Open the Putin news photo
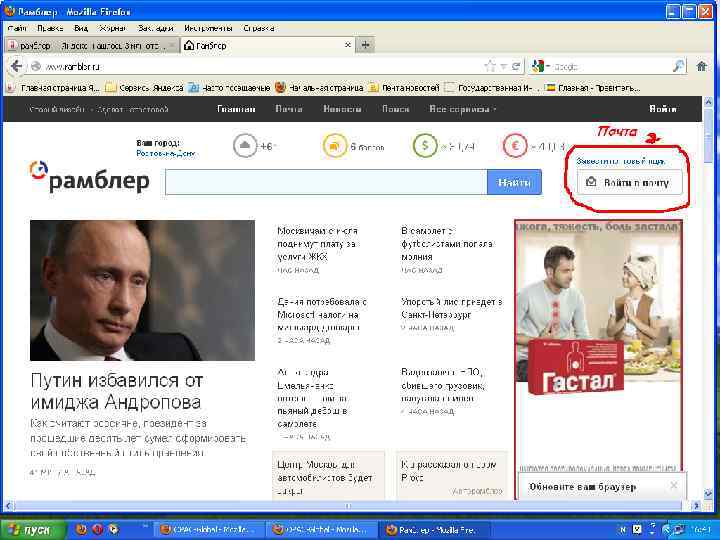720x540 pixels. tap(142, 290)
